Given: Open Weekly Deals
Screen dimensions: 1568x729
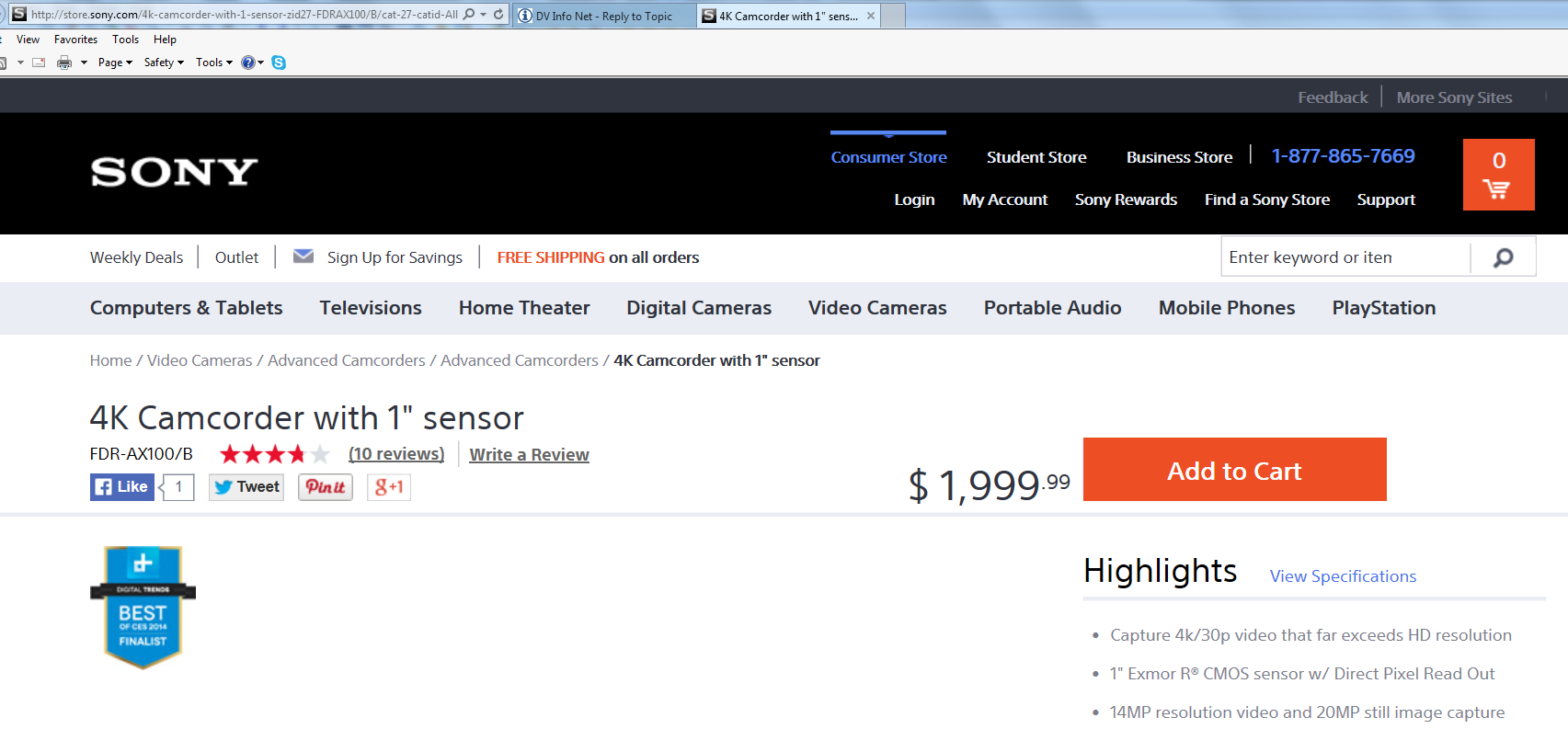Looking at the screenshot, I should tap(136, 257).
